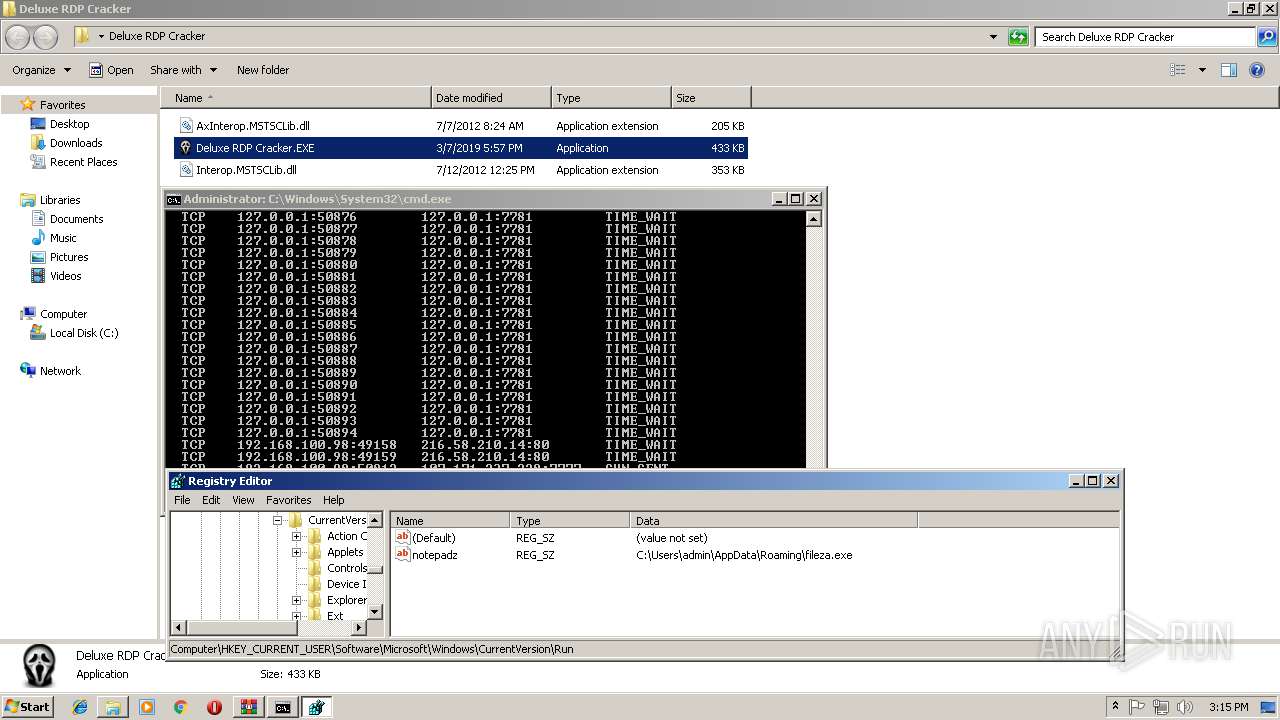Viewport: 1280px width, 720px height.
Task: Open Registry Editor Help menu
Action: point(333,500)
